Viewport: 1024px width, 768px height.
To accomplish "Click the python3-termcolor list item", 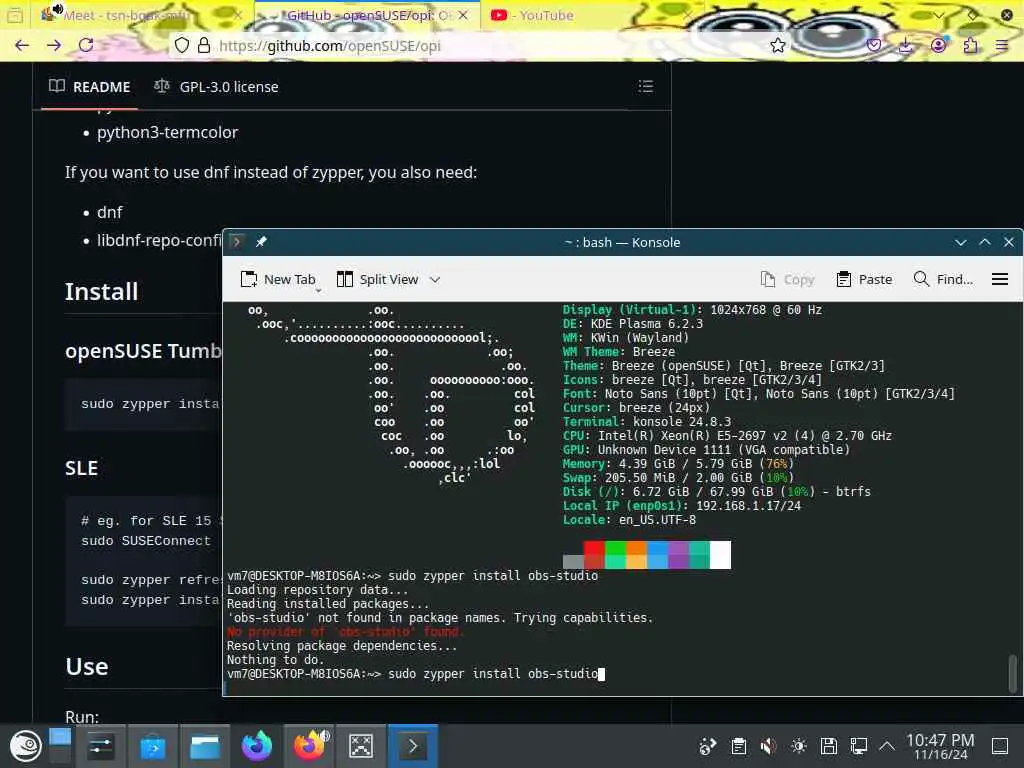I will (167, 132).
